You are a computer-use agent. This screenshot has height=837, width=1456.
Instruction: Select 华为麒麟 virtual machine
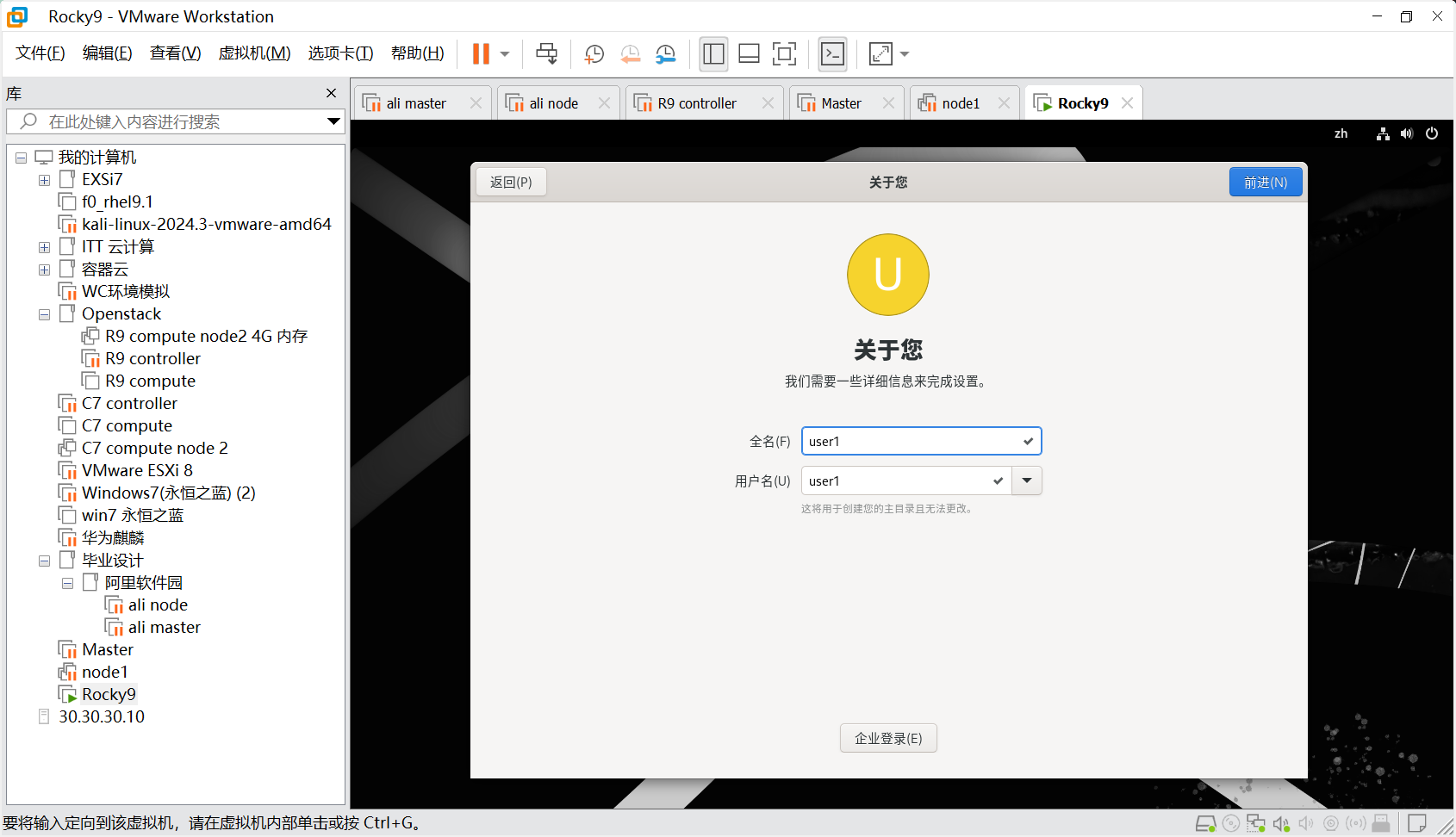[x=113, y=537]
